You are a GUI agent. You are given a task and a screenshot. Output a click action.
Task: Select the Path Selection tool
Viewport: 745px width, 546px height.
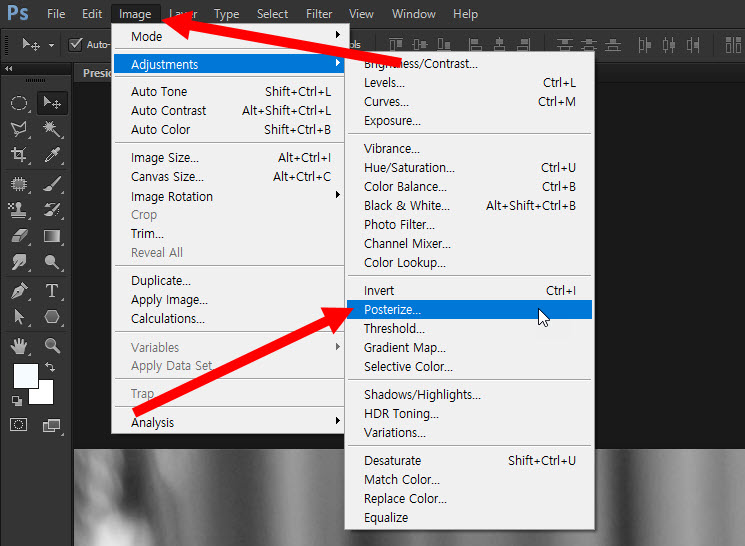point(19,316)
